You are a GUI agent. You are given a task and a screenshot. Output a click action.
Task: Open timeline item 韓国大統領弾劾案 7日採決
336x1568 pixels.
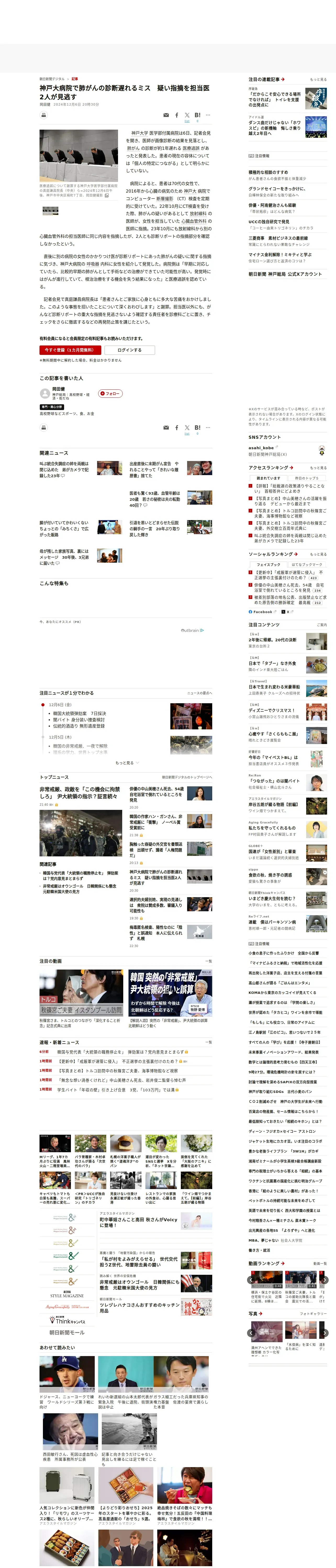(x=79, y=713)
